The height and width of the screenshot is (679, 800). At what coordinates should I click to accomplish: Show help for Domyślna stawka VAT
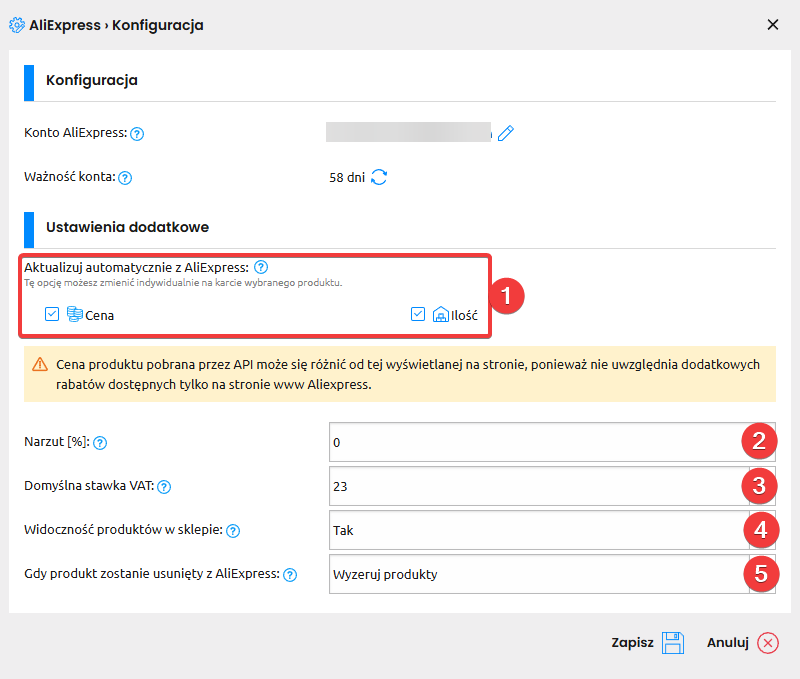point(164,487)
